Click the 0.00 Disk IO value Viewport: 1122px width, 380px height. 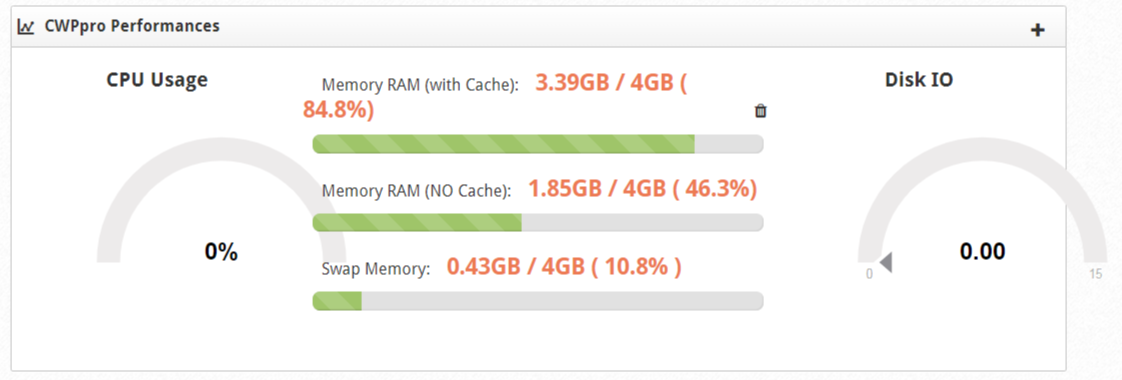point(982,251)
